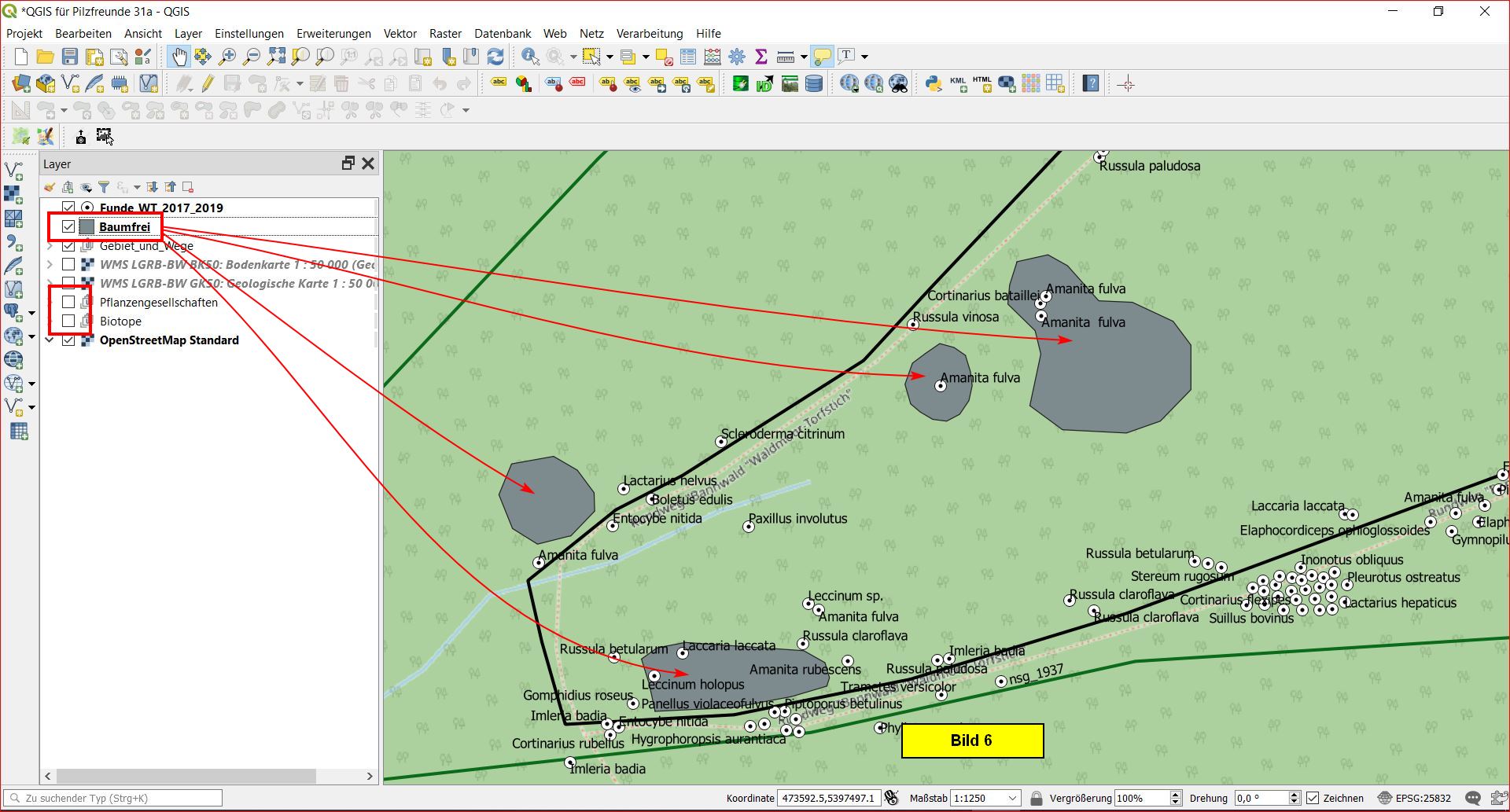This screenshot has width=1510, height=812.
Task: Click the Identify Features tool
Action: [530, 57]
